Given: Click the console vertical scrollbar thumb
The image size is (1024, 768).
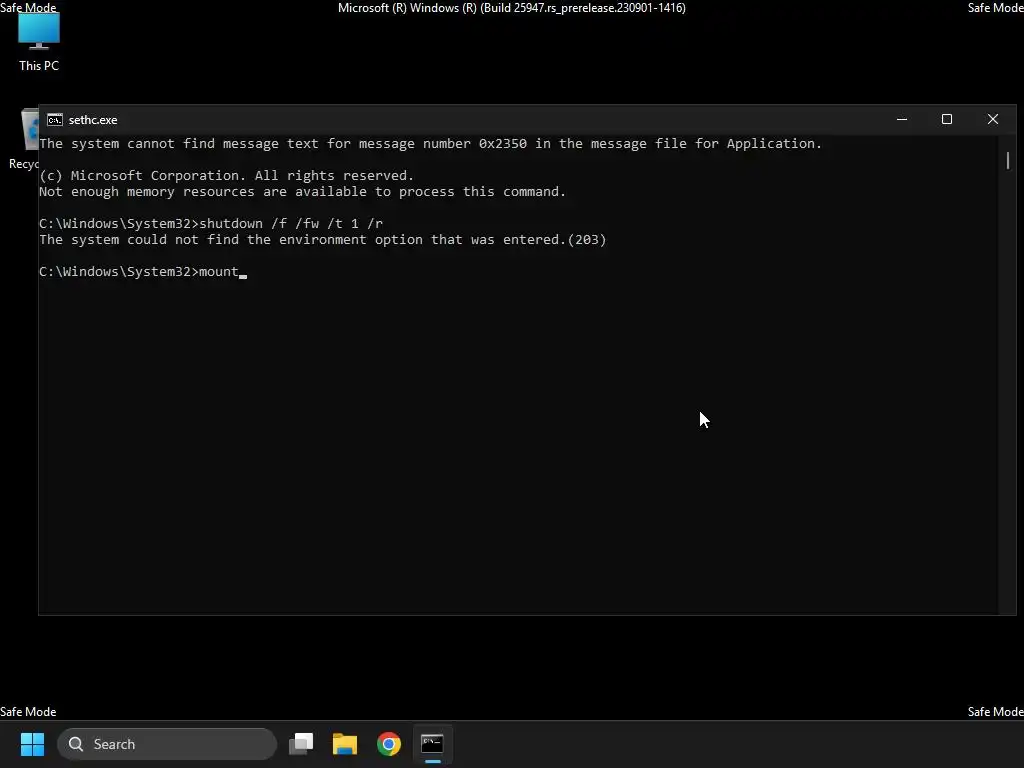Looking at the screenshot, I should pyautogui.click(x=1008, y=160).
